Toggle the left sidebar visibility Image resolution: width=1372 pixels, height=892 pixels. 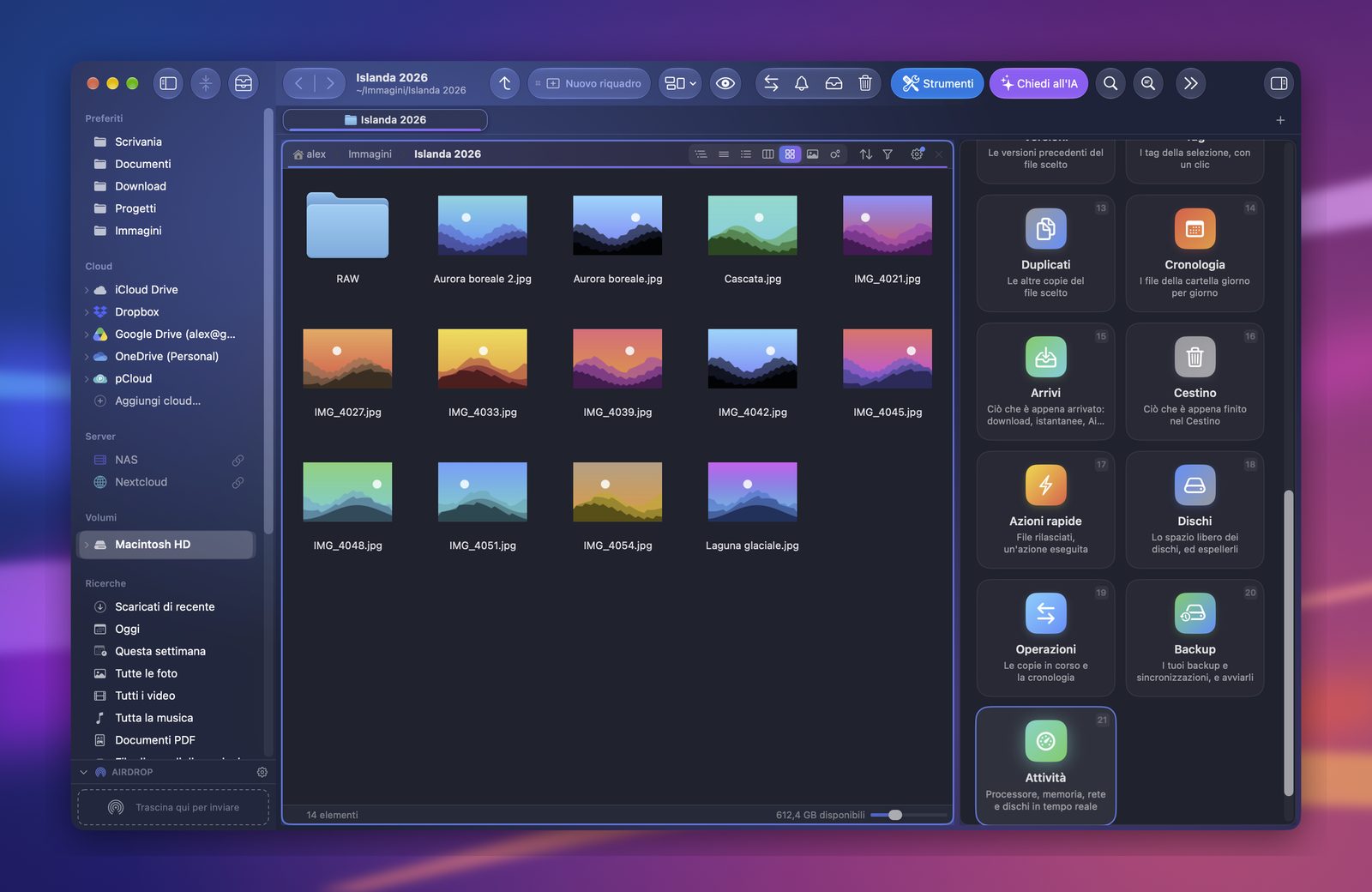[168, 83]
